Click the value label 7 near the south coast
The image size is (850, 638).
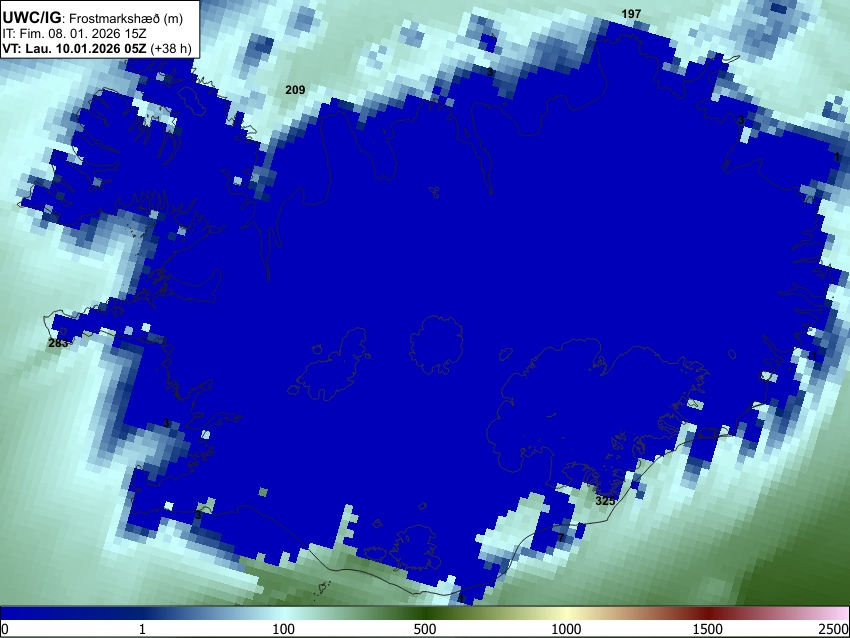(x=561, y=538)
